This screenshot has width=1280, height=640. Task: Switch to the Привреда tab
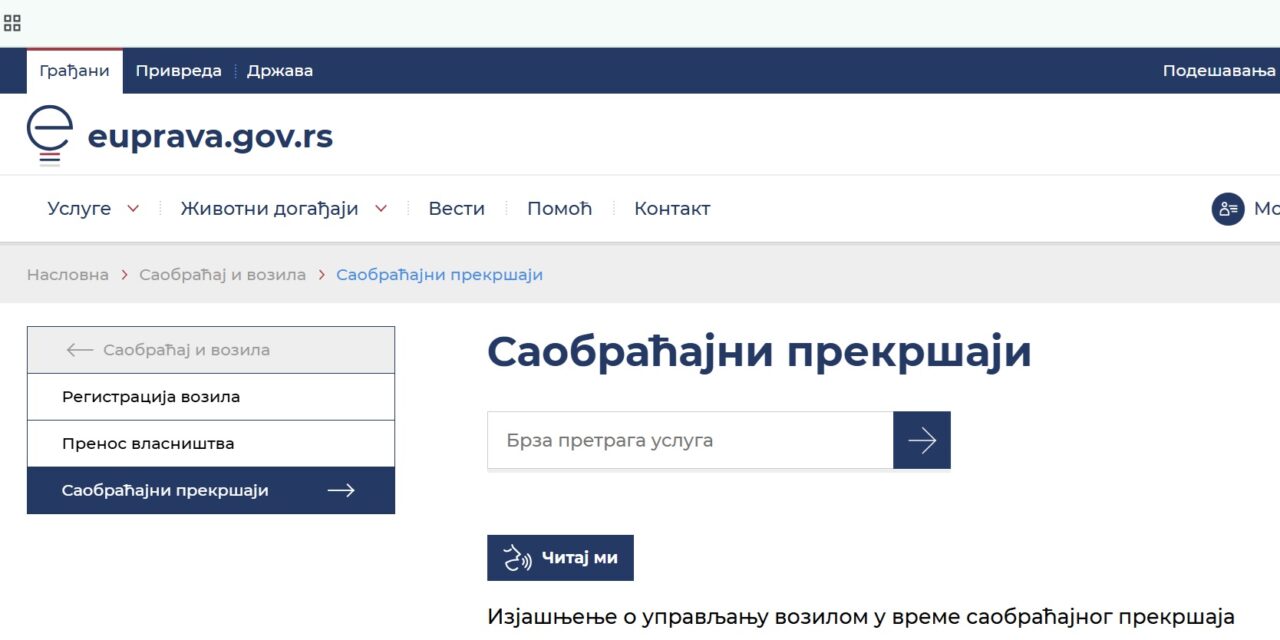pyautogui.click(x=178, y=70)
